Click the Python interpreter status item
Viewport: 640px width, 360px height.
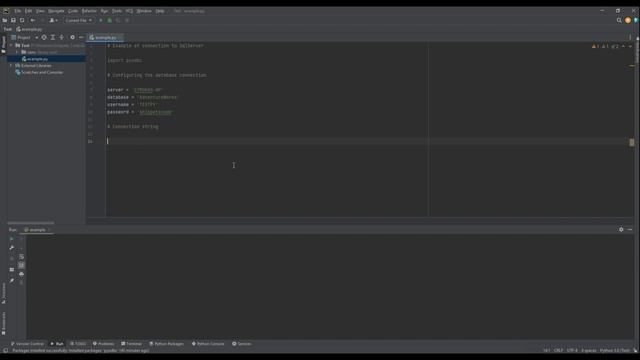click(x=614, y=351)
